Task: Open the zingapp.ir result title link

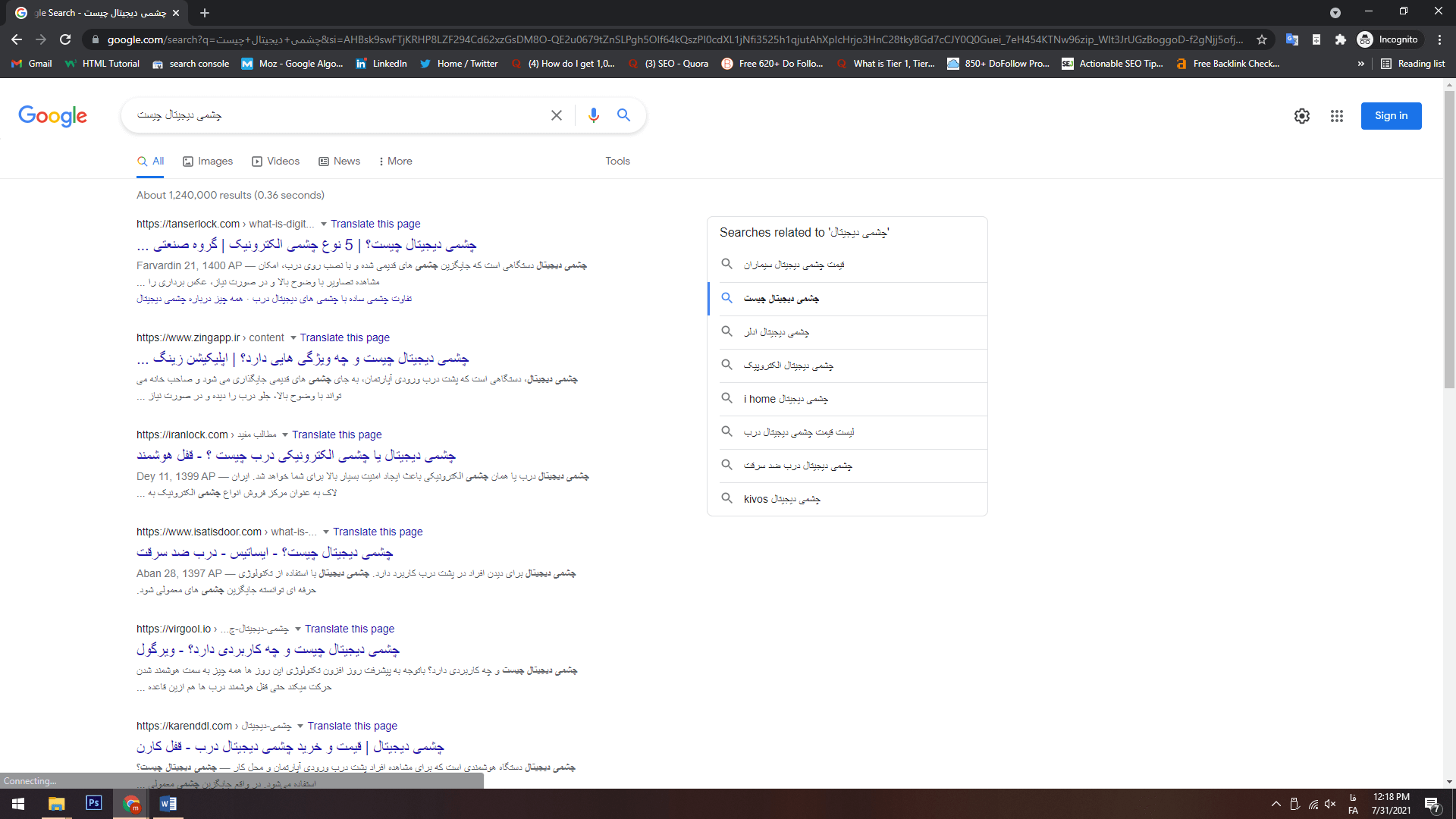Action: click(303, 359)
